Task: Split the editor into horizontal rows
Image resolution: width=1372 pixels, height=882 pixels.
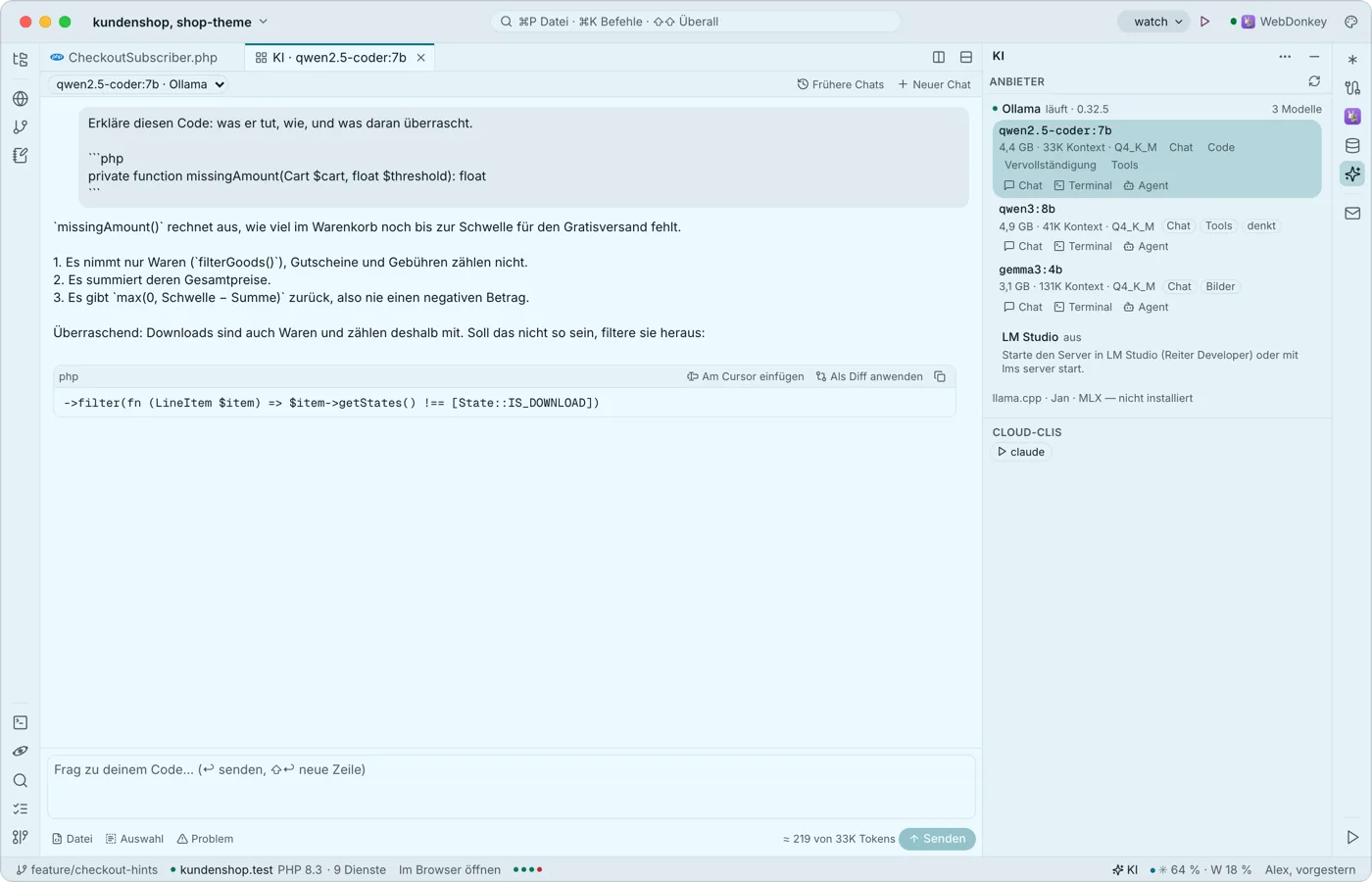Action: pos(966,57)
